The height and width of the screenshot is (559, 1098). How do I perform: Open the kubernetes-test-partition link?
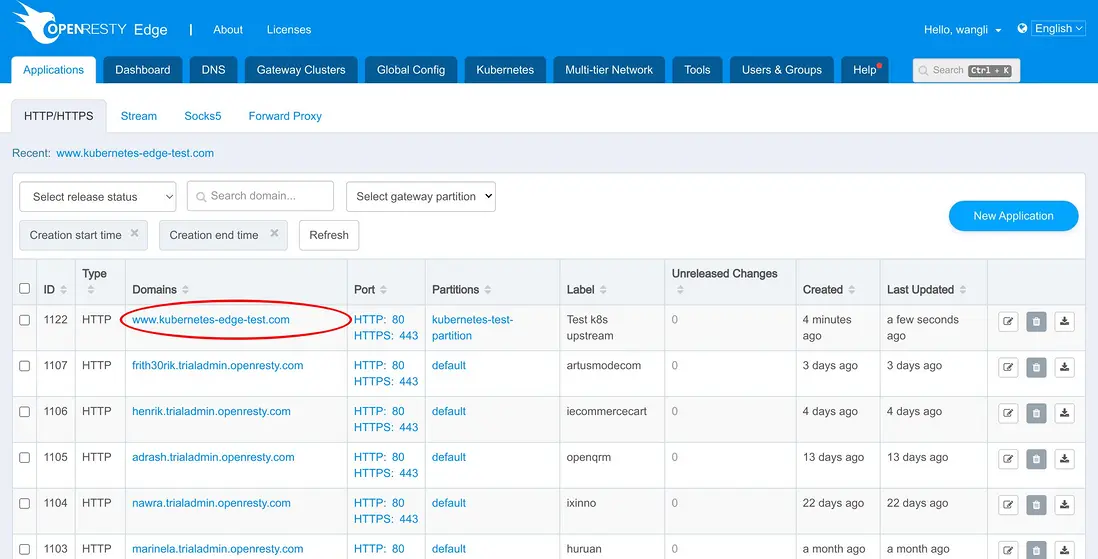pos(473,327)
